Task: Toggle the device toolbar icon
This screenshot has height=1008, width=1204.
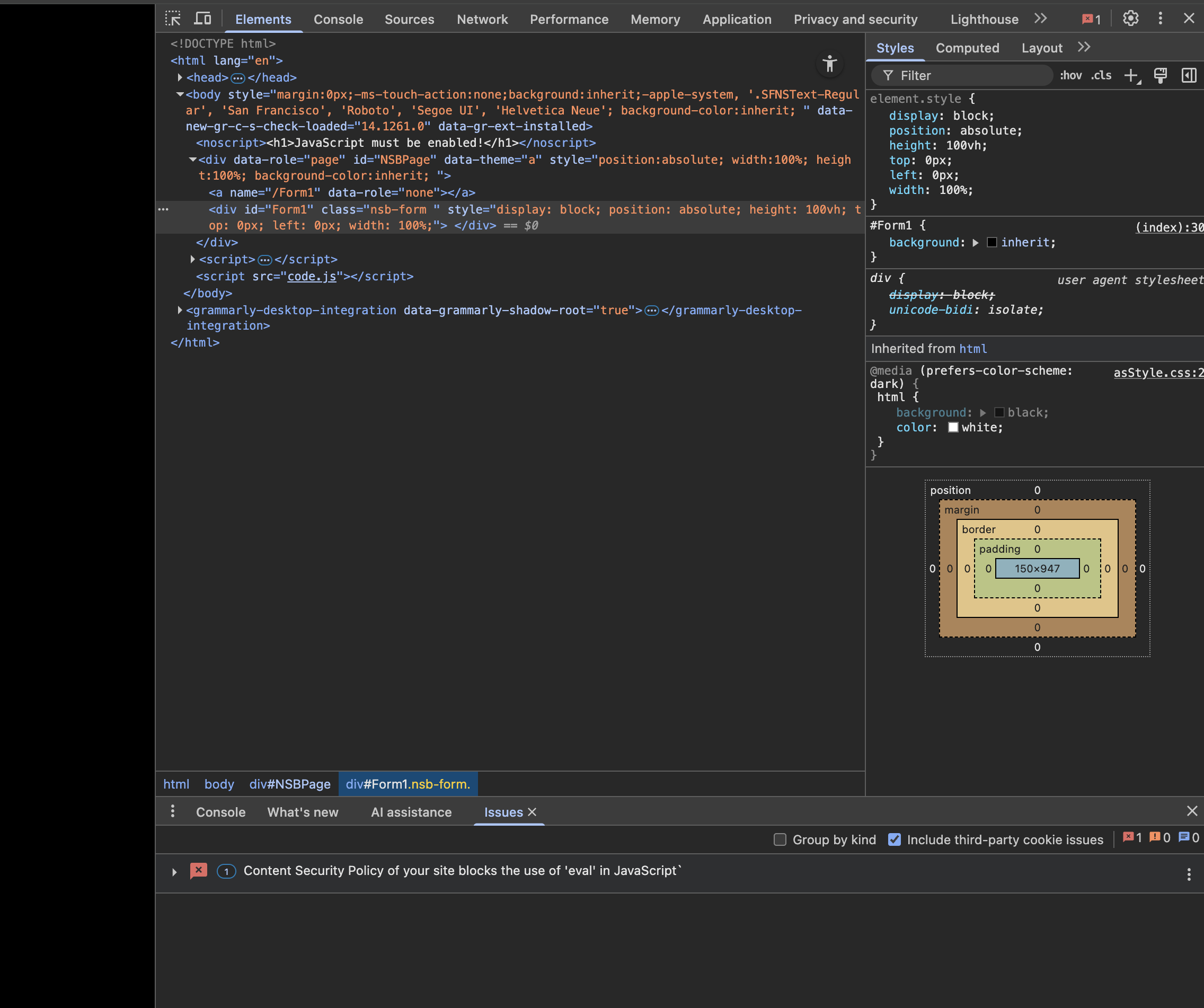Action: coord(202,19)
